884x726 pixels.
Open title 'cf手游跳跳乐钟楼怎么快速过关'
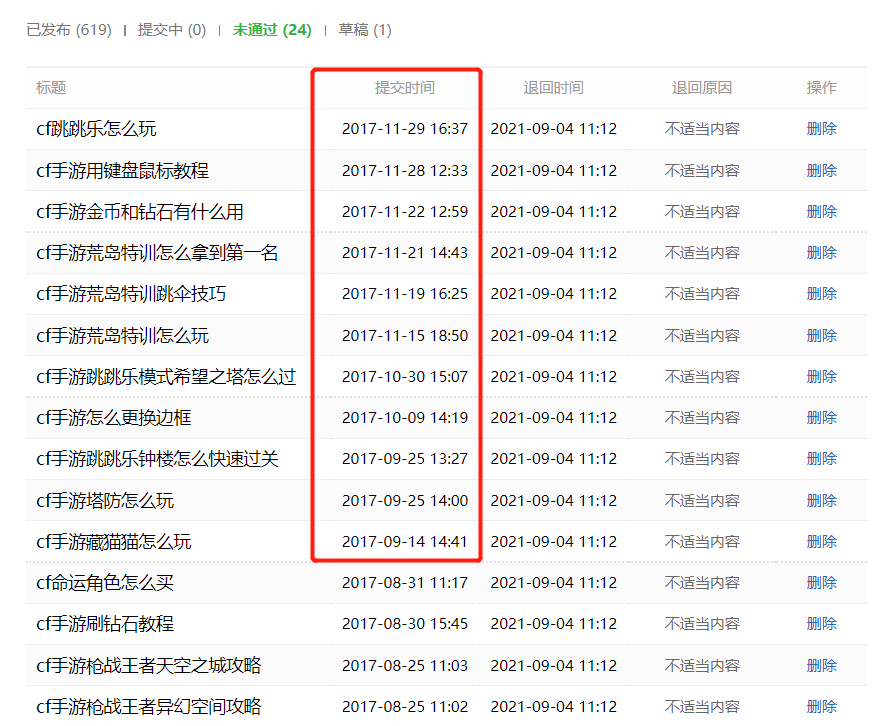click(x=157, y=459)
